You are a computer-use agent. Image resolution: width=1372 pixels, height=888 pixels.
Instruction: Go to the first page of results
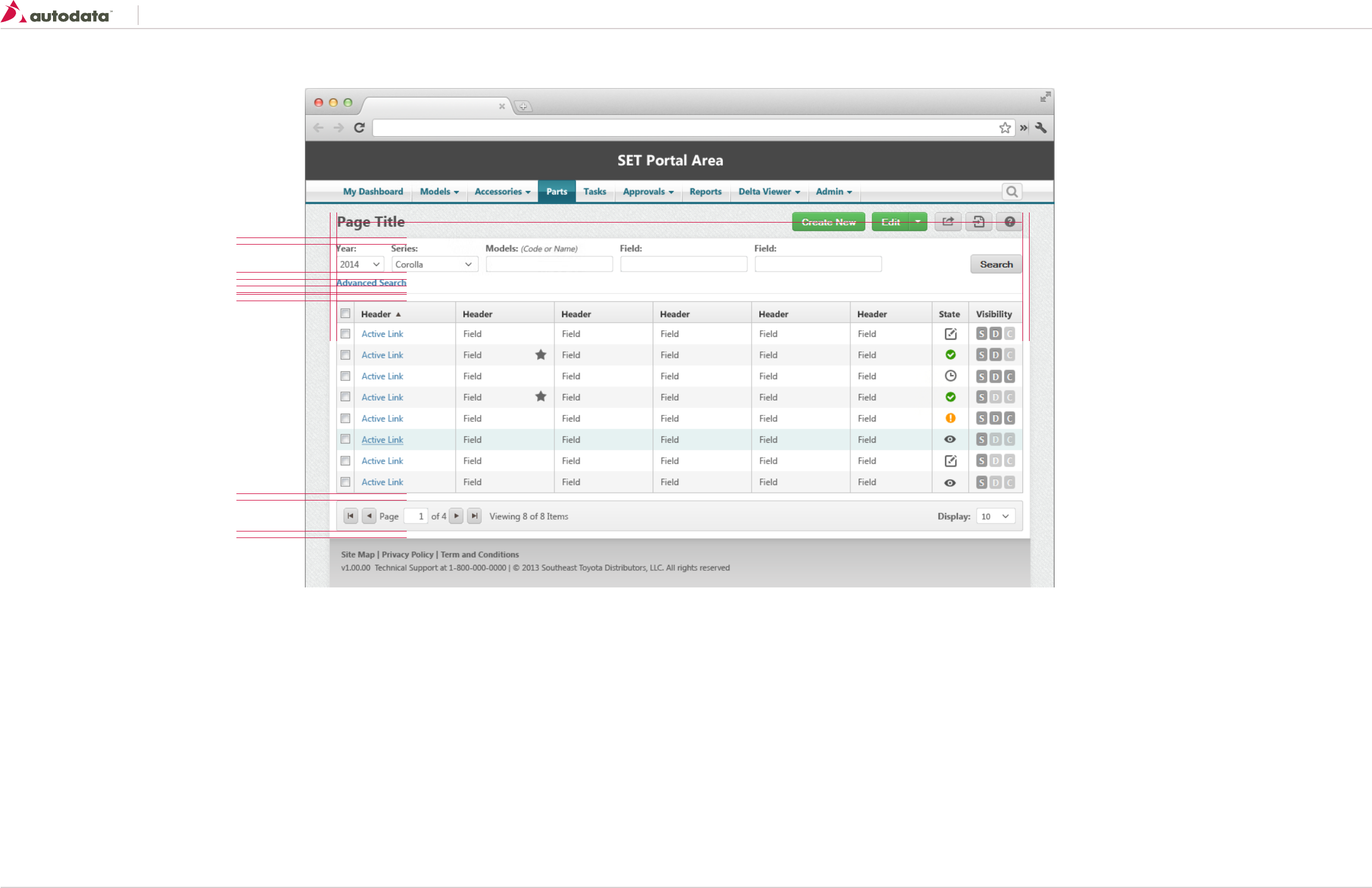pyautogui.click(x=351, y=516)
